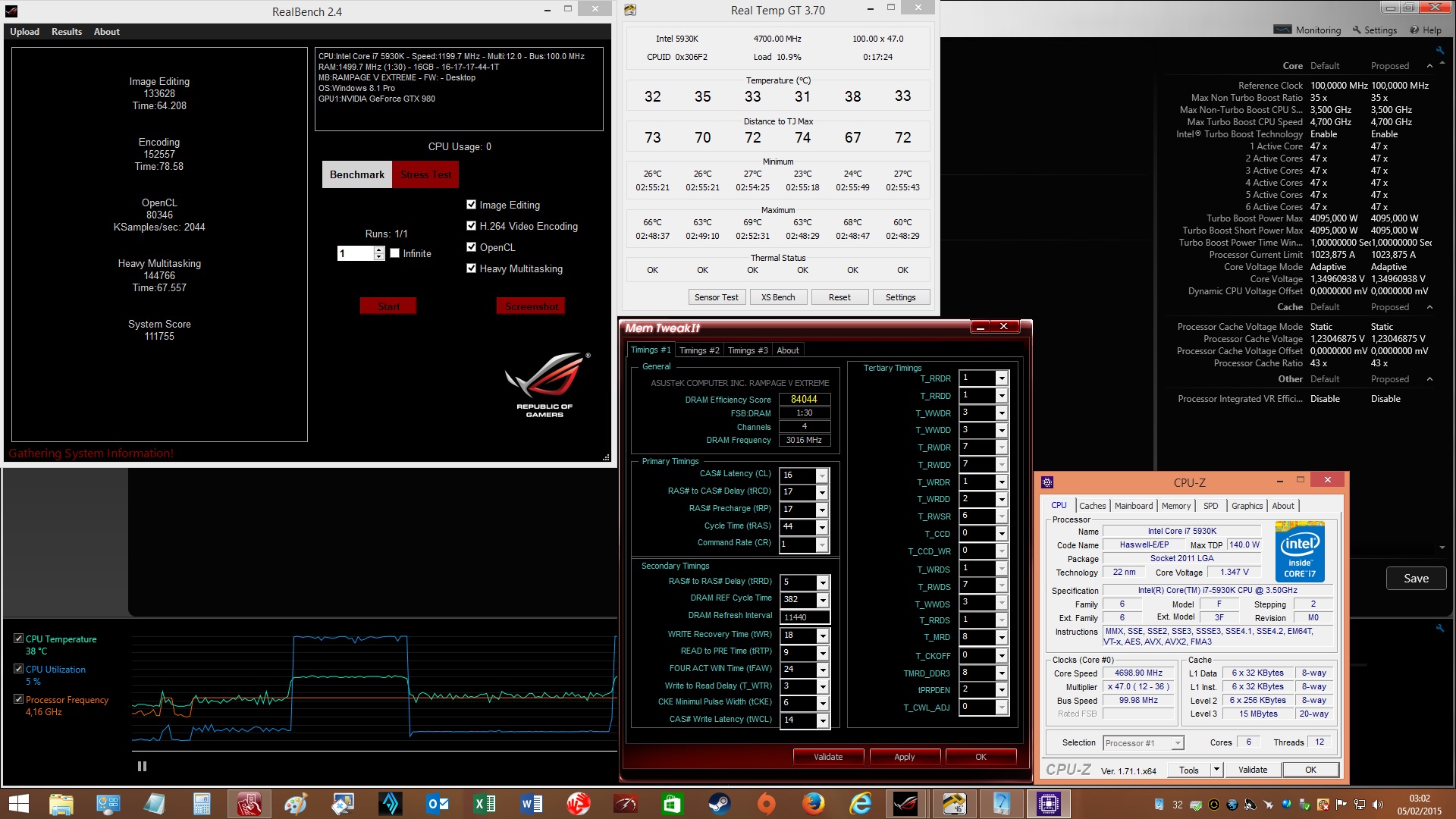
Task: Switch to the Stress Test tab in RealBench
Action: tap(425, 174)
